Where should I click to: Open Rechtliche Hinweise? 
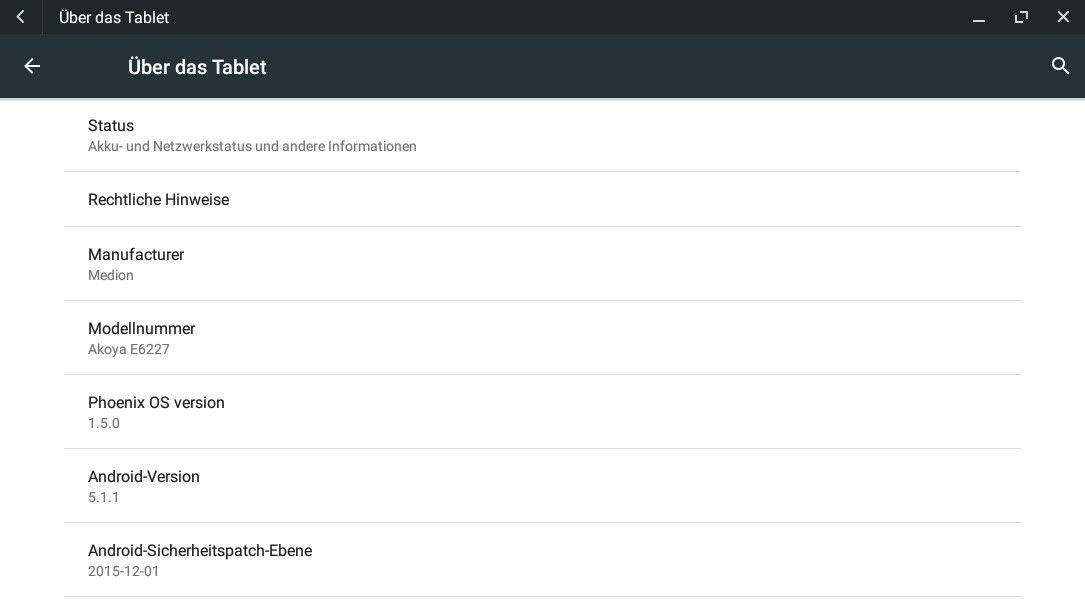(x=542, y=199)
